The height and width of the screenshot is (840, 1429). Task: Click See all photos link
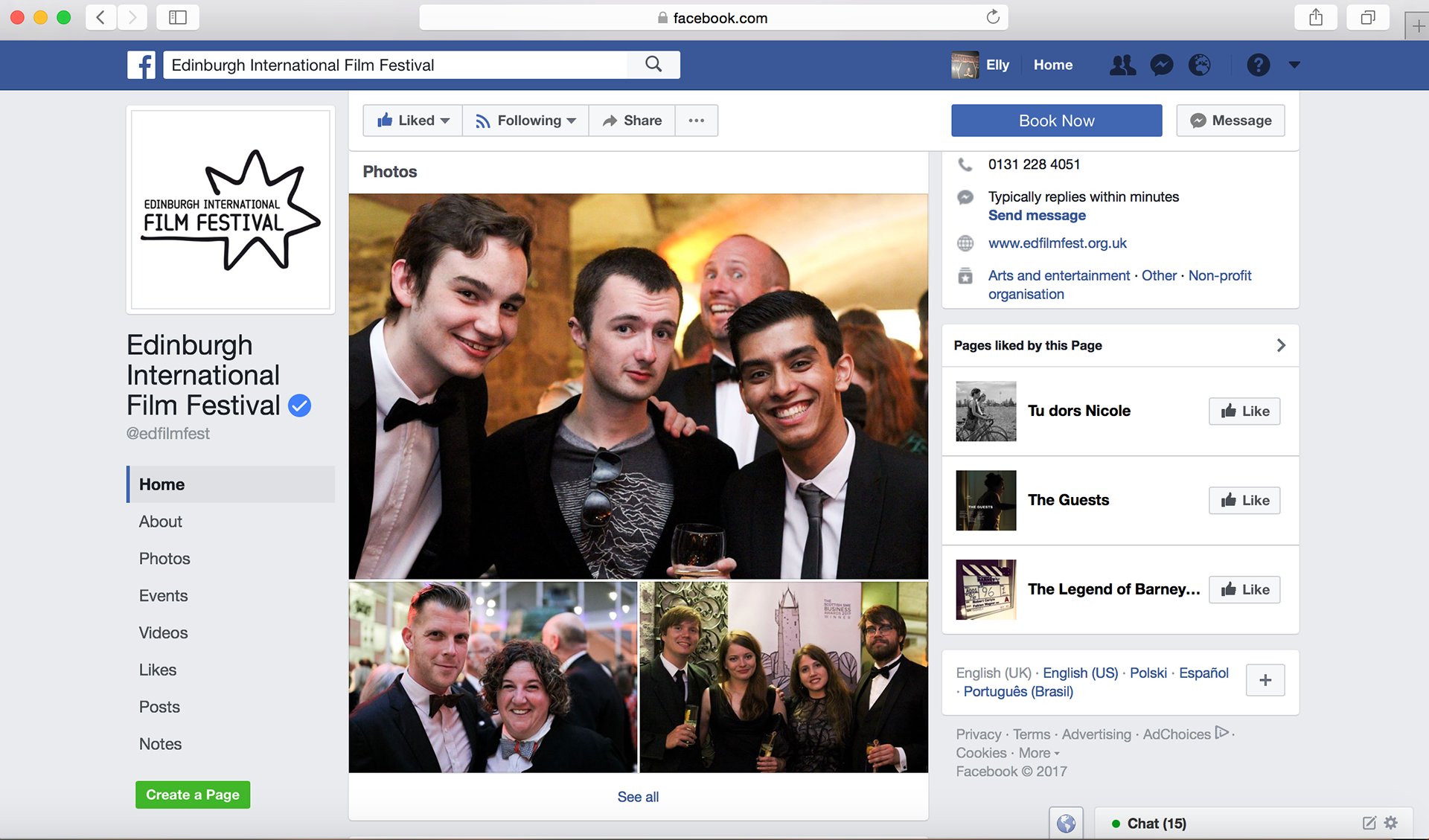(x=638, y=797)
